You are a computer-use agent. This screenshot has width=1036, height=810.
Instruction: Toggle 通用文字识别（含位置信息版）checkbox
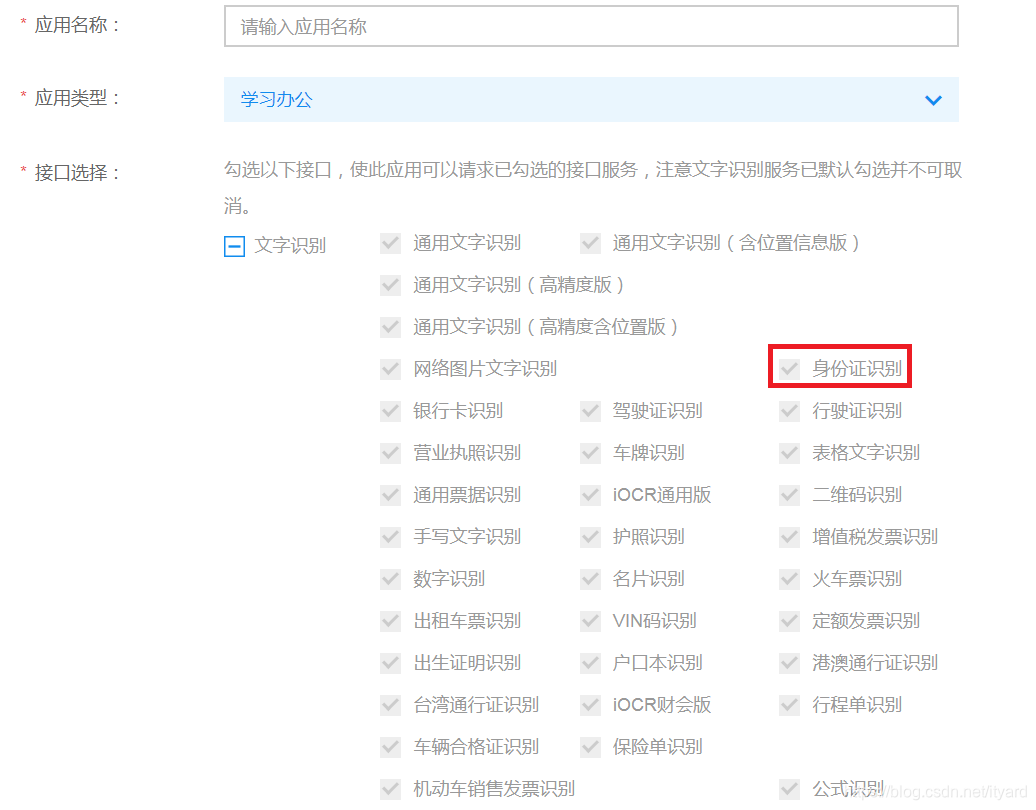590,243
